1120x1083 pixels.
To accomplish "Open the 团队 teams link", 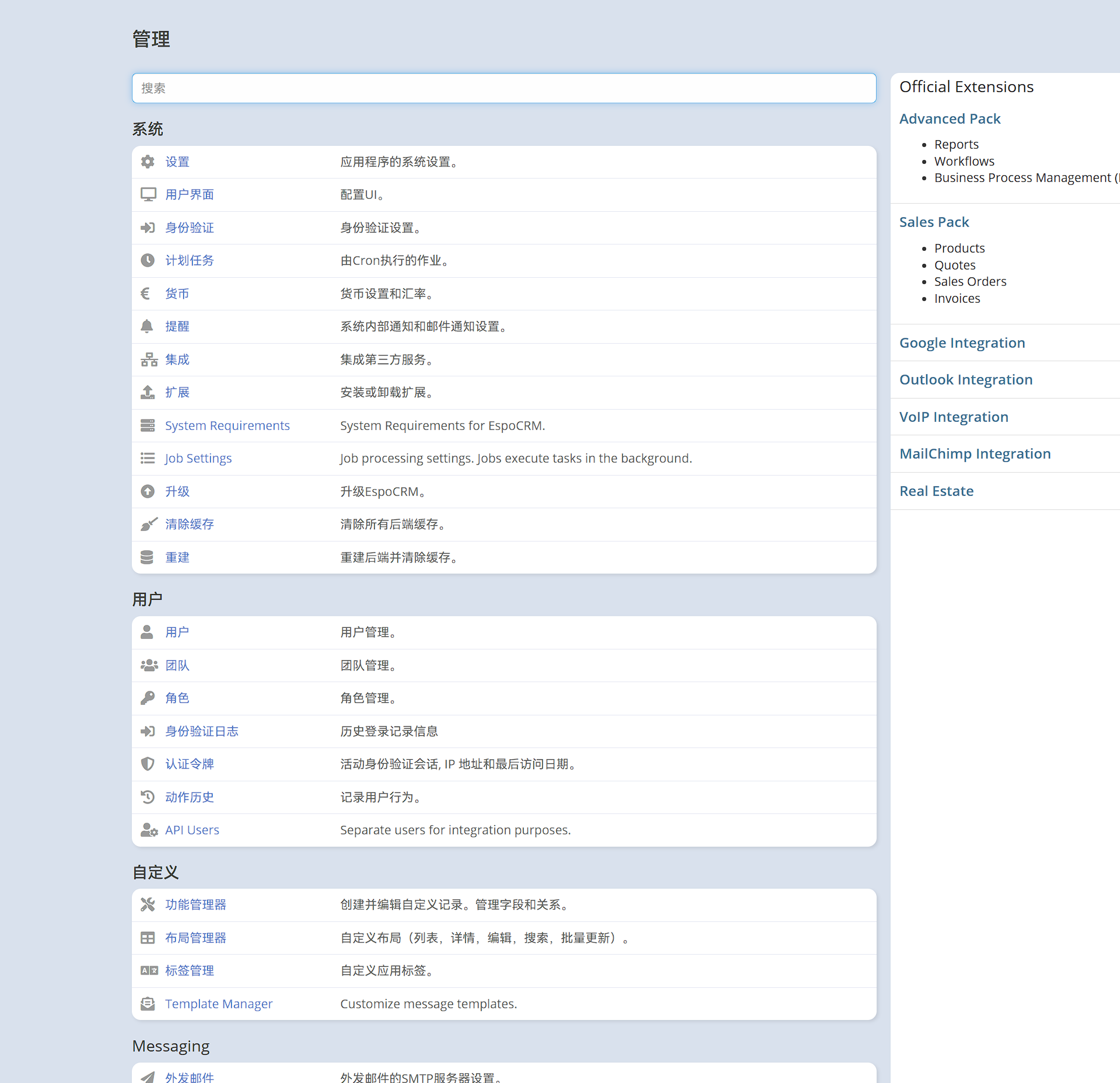I will pos(177,665).
